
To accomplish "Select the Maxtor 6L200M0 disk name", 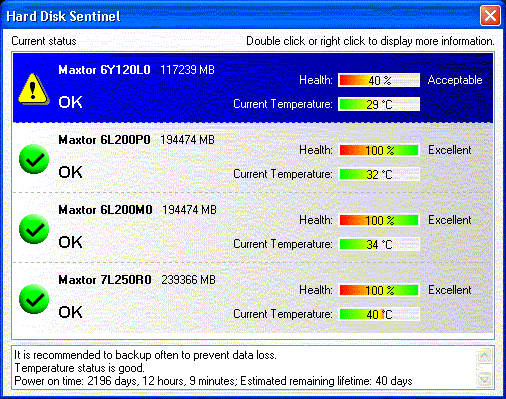I will pyautogui.click(x=105, y=210).
